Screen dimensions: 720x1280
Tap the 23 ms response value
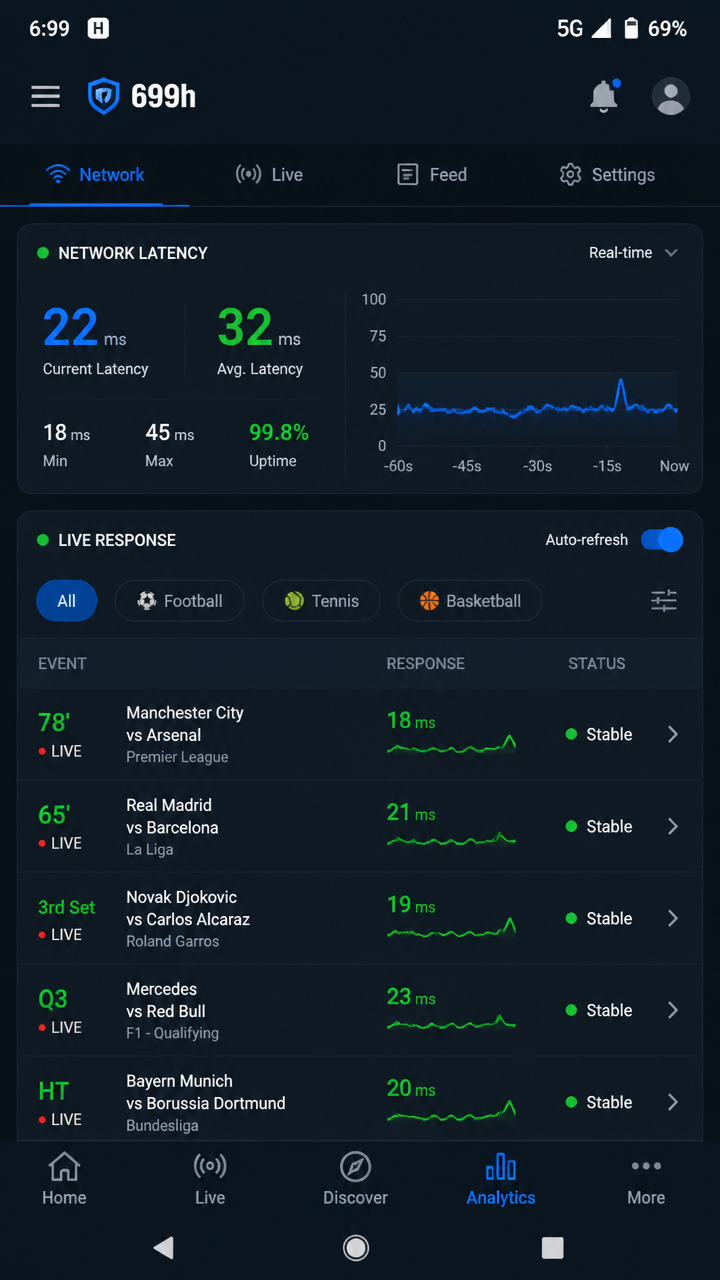click(x=411, y=997)
